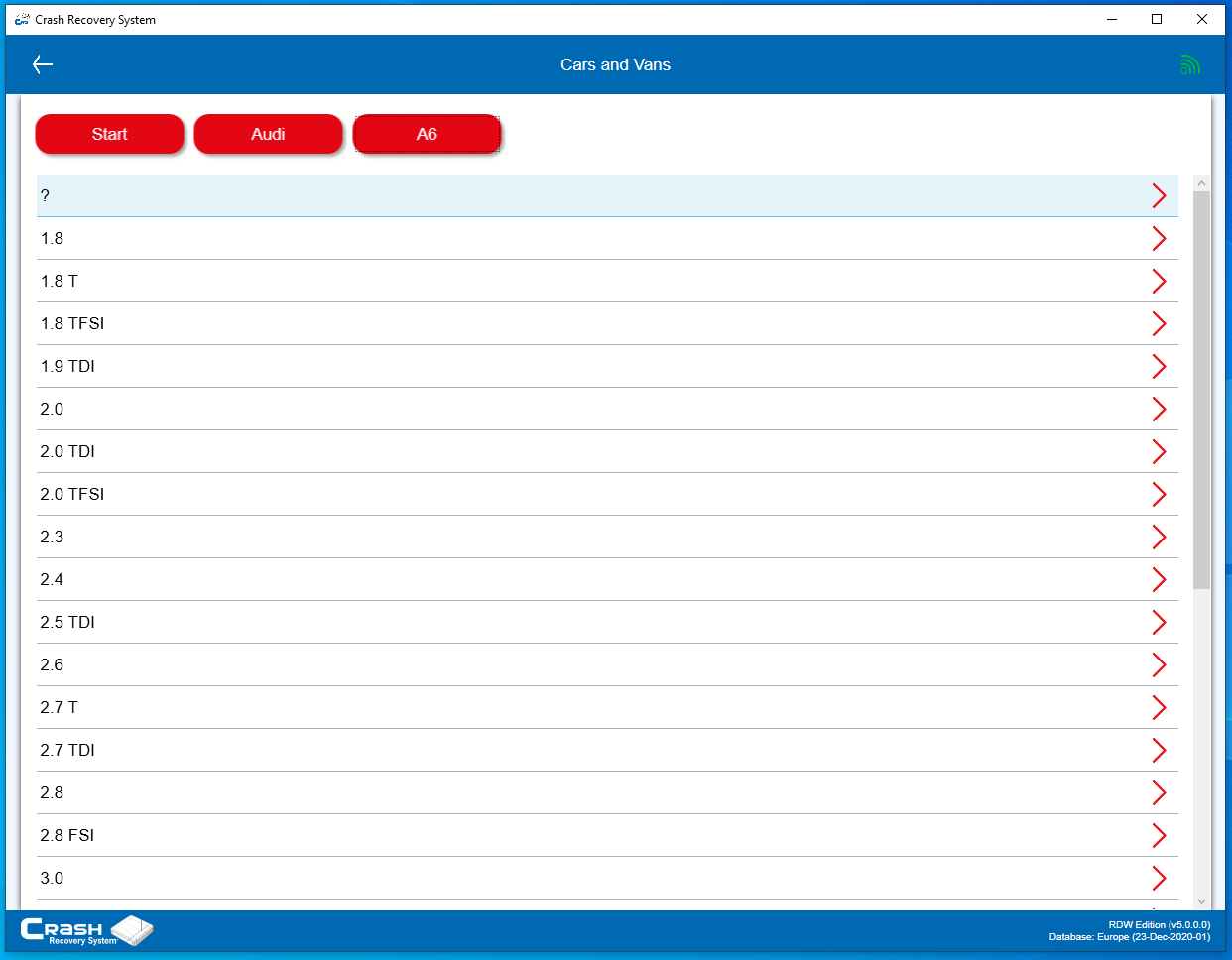
Task: Select the '1.8 T' engine entry
Action: 607,281
